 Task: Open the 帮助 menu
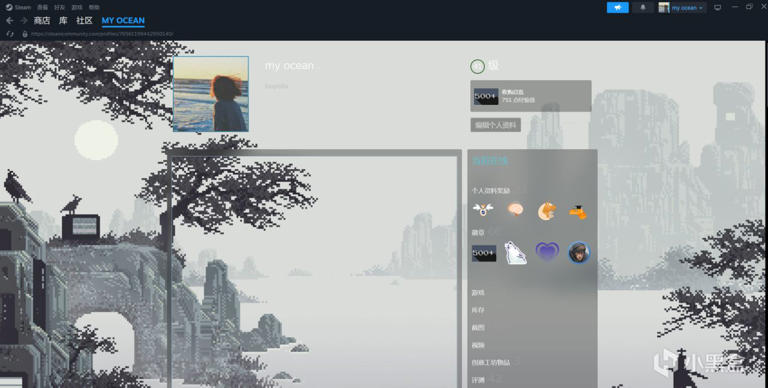(94, 7)
